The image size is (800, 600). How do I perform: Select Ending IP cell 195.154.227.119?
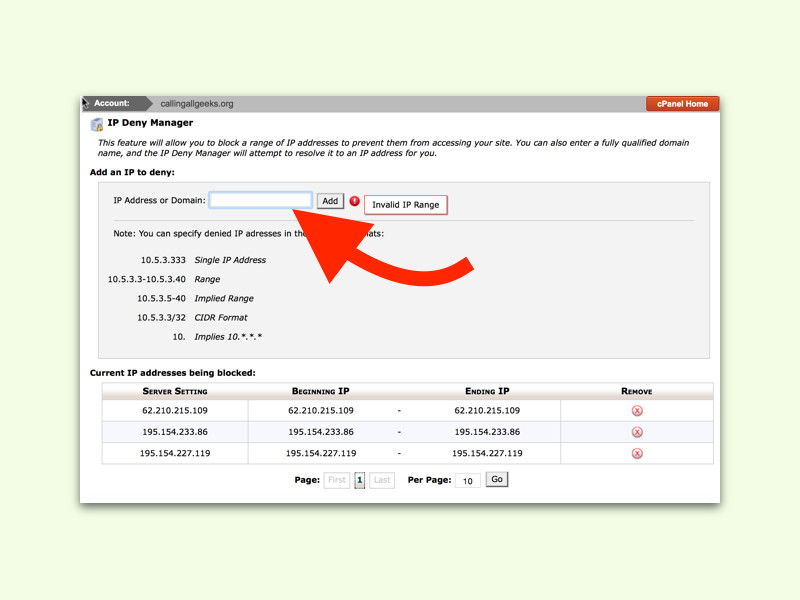tap(487, 454)
